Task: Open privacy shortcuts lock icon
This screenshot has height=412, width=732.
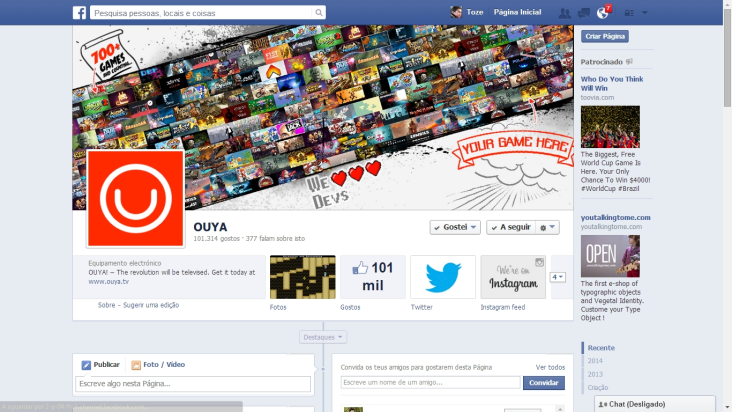Action: click(629, 13)
